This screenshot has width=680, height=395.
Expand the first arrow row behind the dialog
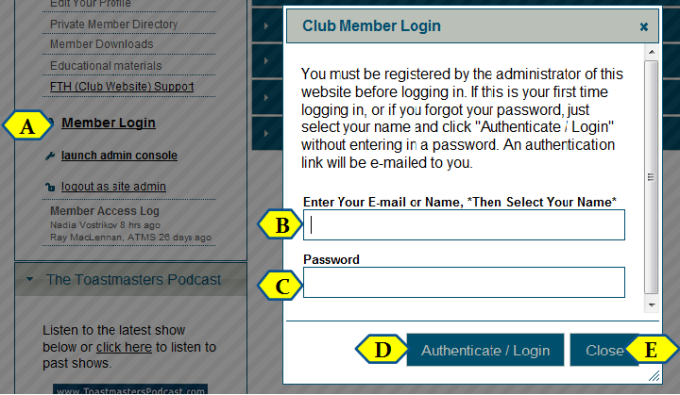266,26
